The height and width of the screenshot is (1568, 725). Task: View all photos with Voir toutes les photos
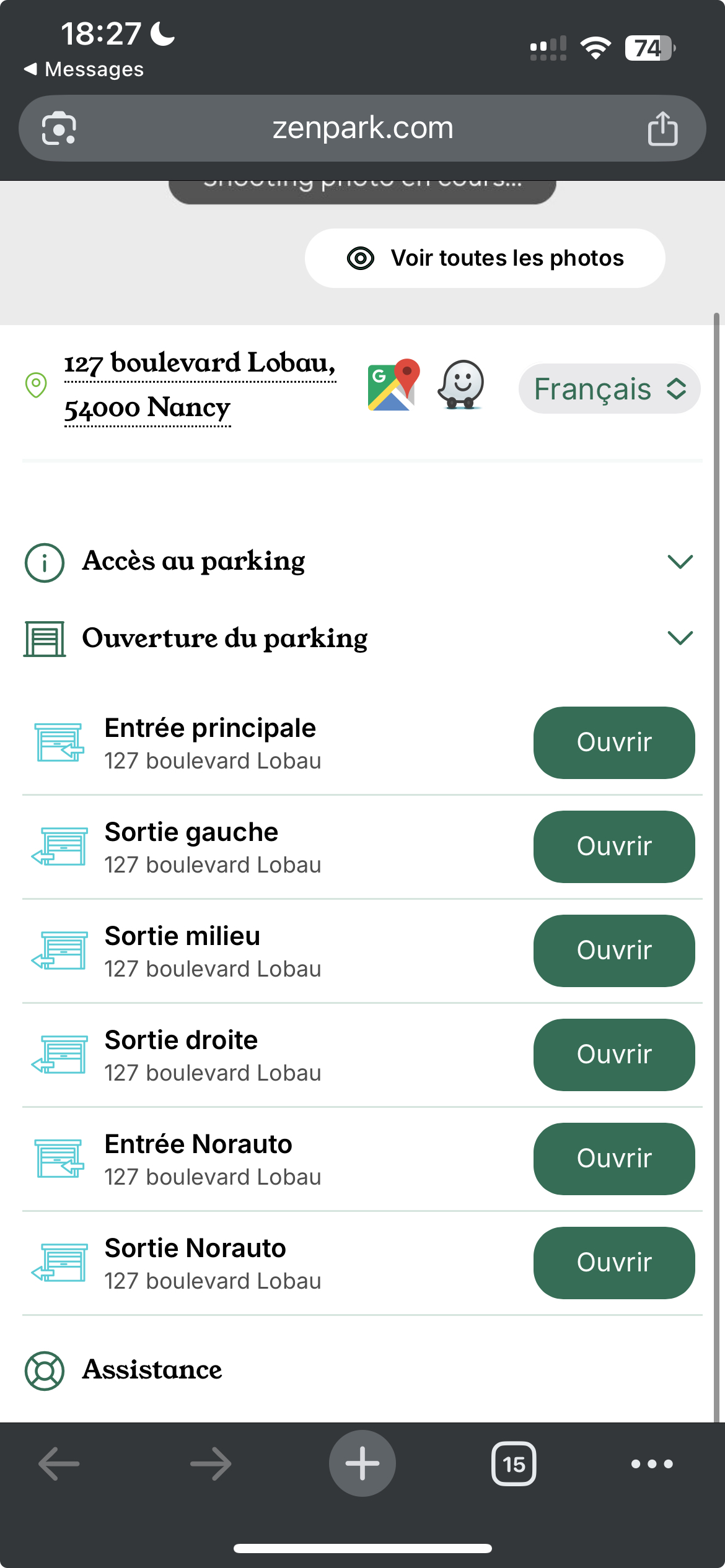(x=485, y=258)
